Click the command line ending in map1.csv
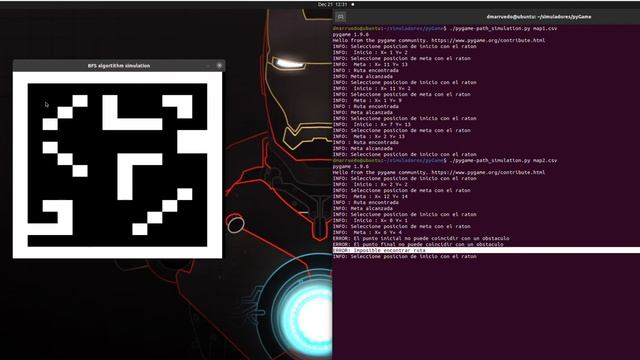This screenshot has height=360, width=640. point(445,29)
